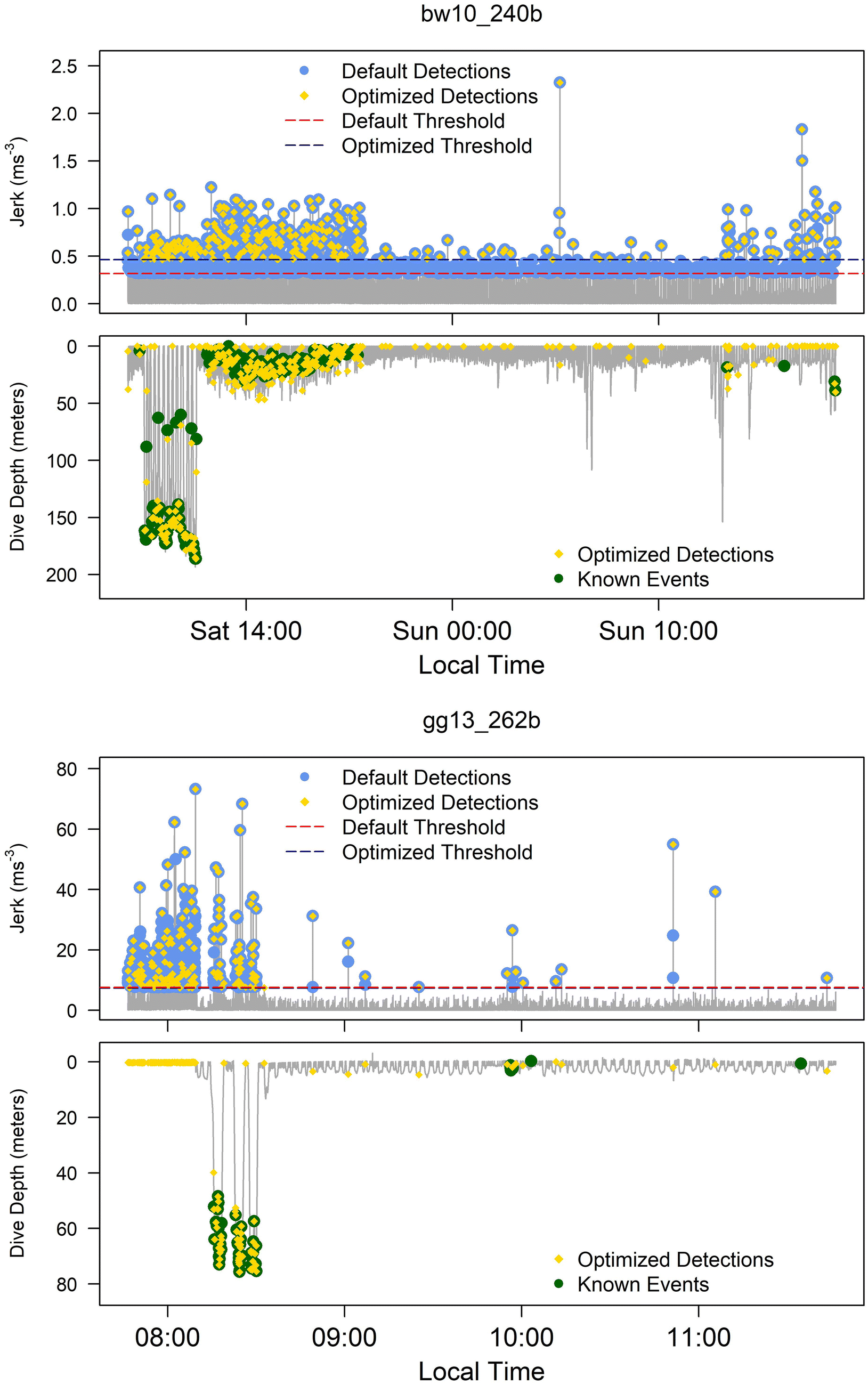Image resolution: width=868 pixels, height=1385 pixels.
Task: Click the 50 dive depth tick label
Action: [67, 403]
